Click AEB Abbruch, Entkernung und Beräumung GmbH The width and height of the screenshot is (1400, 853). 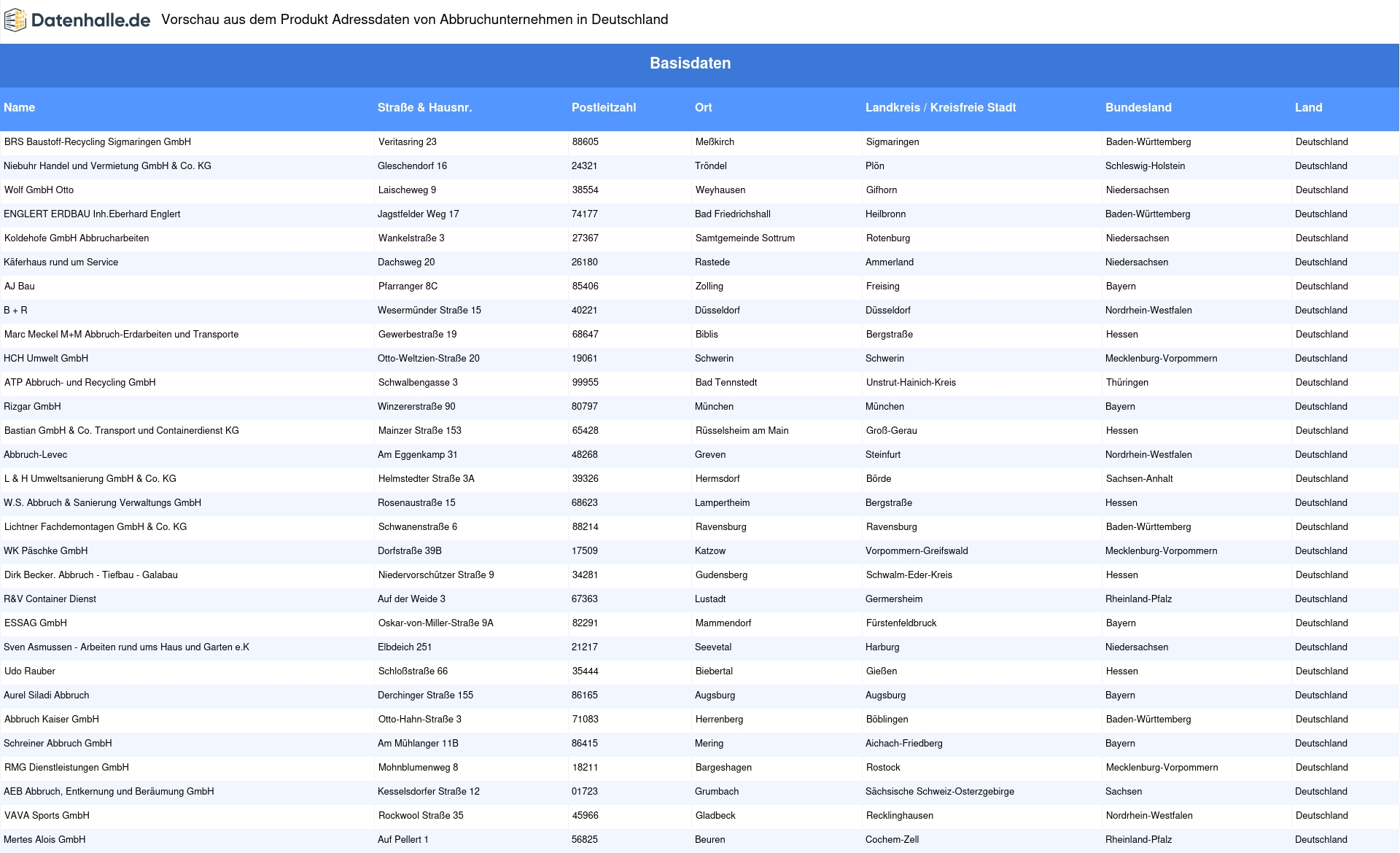pos(109,792)
